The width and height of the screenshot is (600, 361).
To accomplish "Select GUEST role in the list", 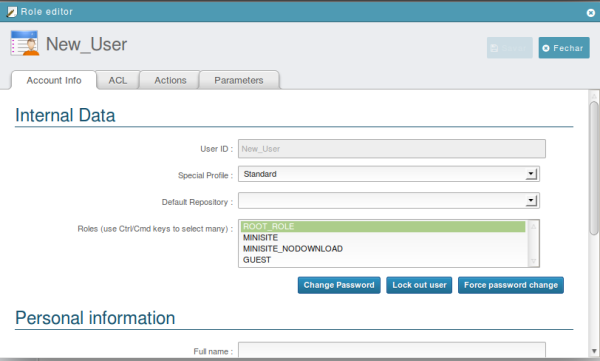I will pyautogui.click(x=383, y=260).
